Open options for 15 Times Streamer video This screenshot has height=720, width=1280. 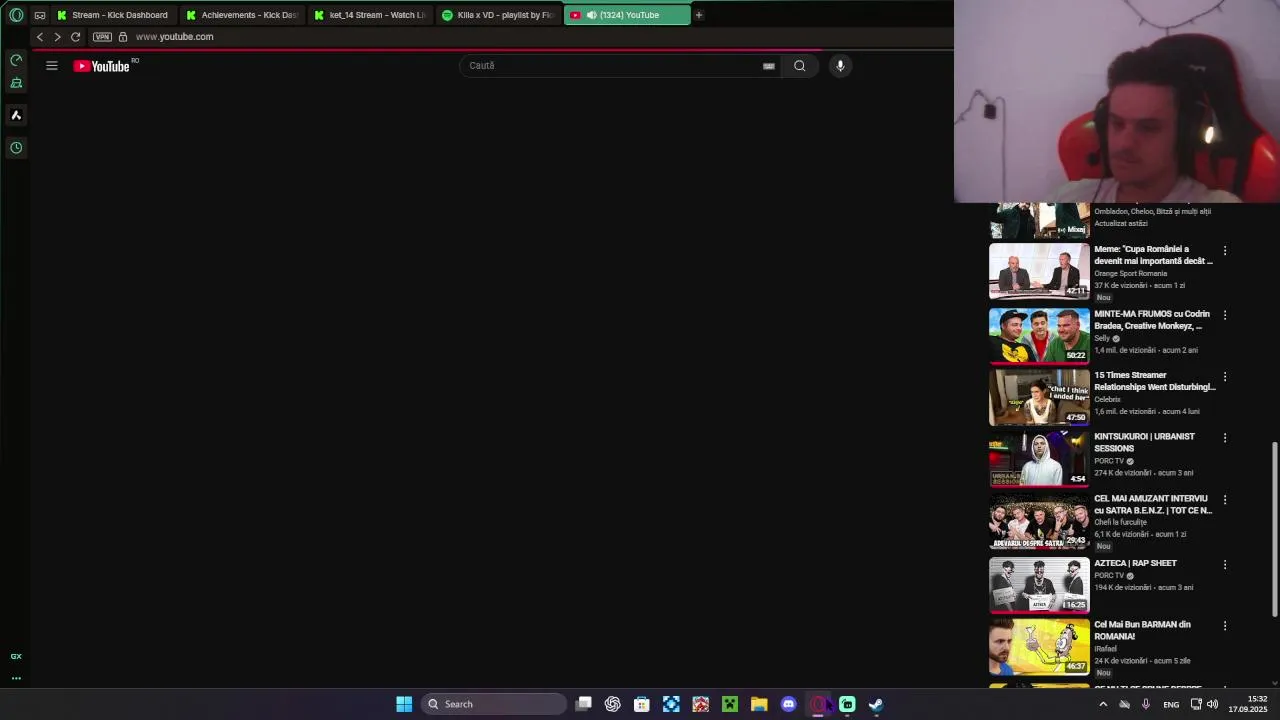[x=1225, y=377]
